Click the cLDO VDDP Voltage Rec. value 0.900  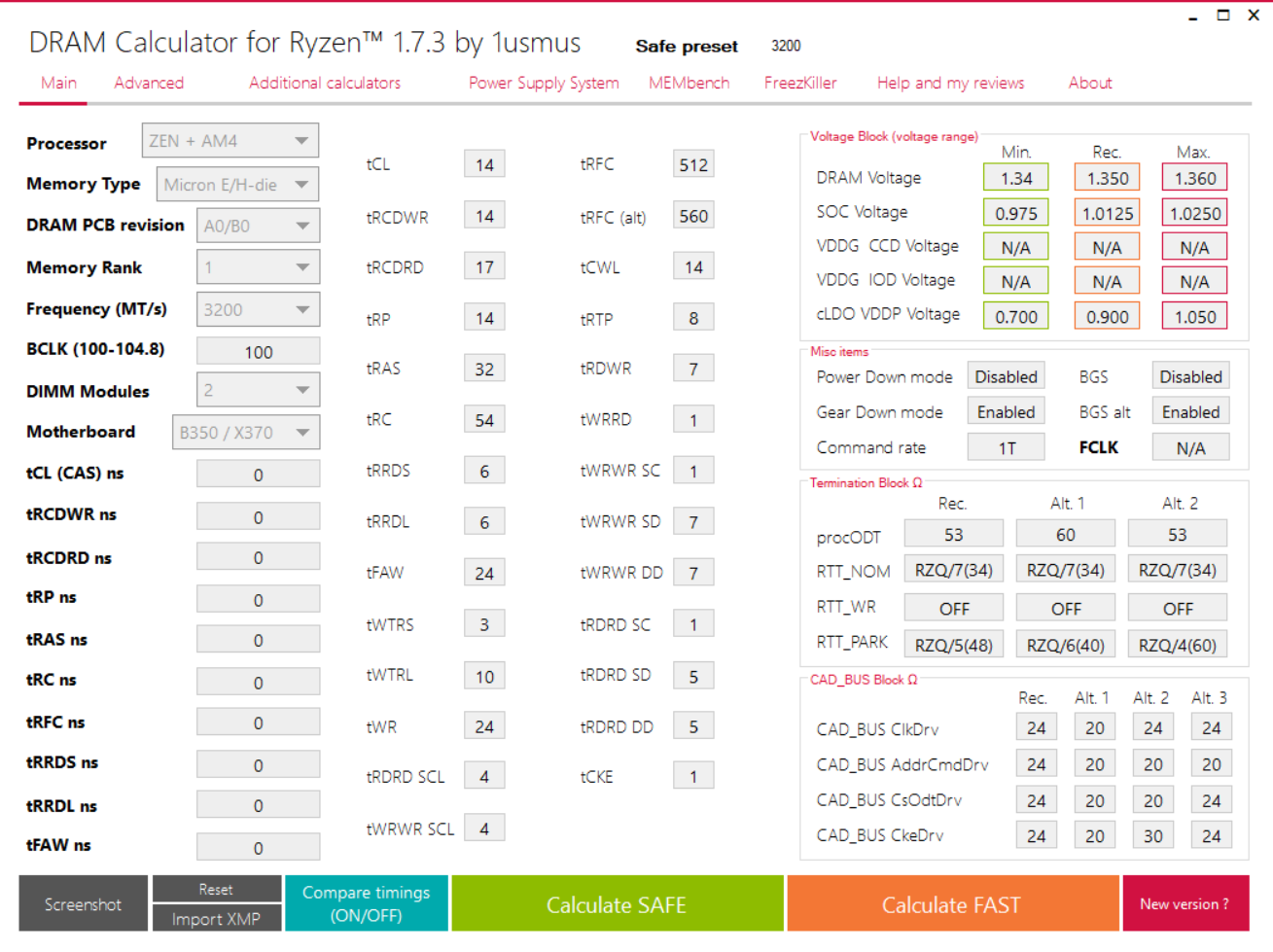(x=1108, y=316)
